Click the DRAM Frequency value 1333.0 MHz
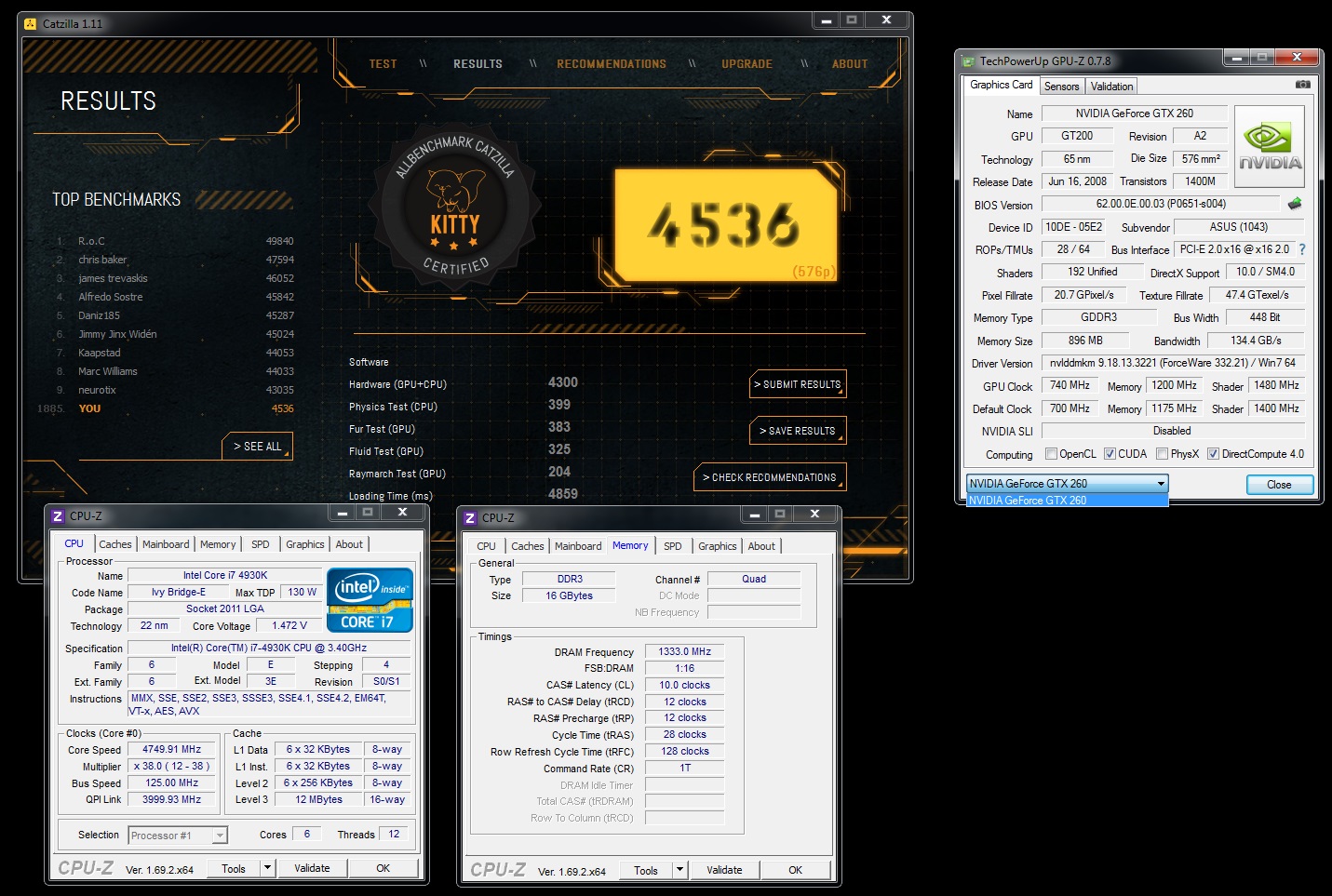The height and width of the screenshot is (896, 1332). pos(684,651)
